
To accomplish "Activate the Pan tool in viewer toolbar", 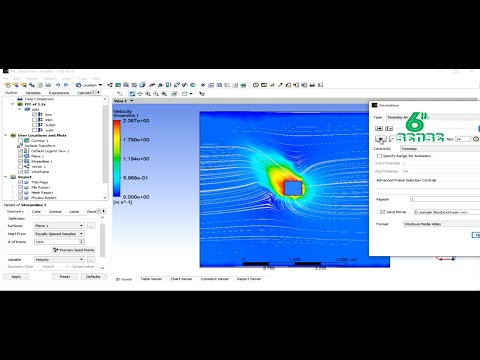I will [x=140, y=94].
